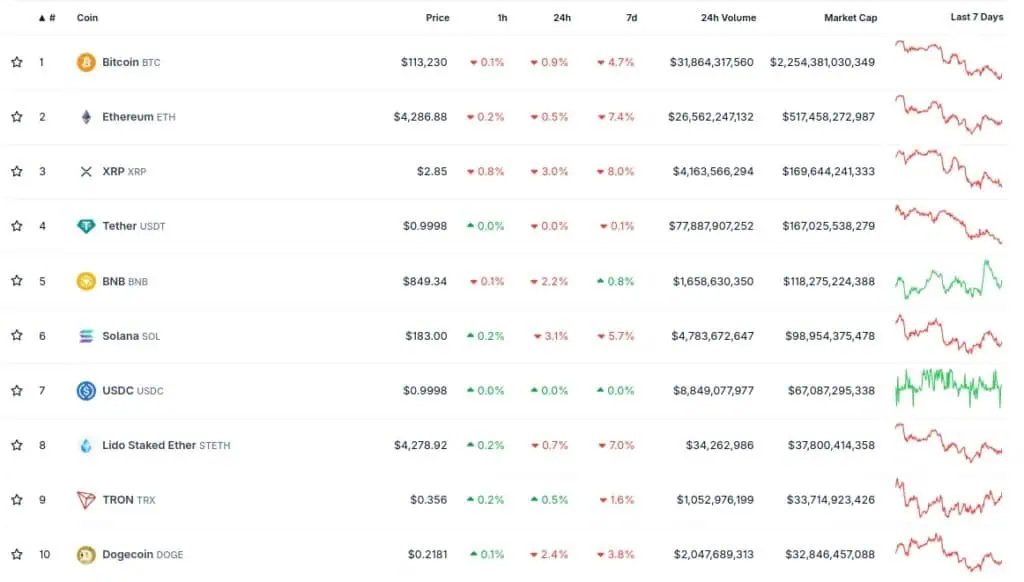Open the Lido Staked Ether STETH page

(167, 445)
